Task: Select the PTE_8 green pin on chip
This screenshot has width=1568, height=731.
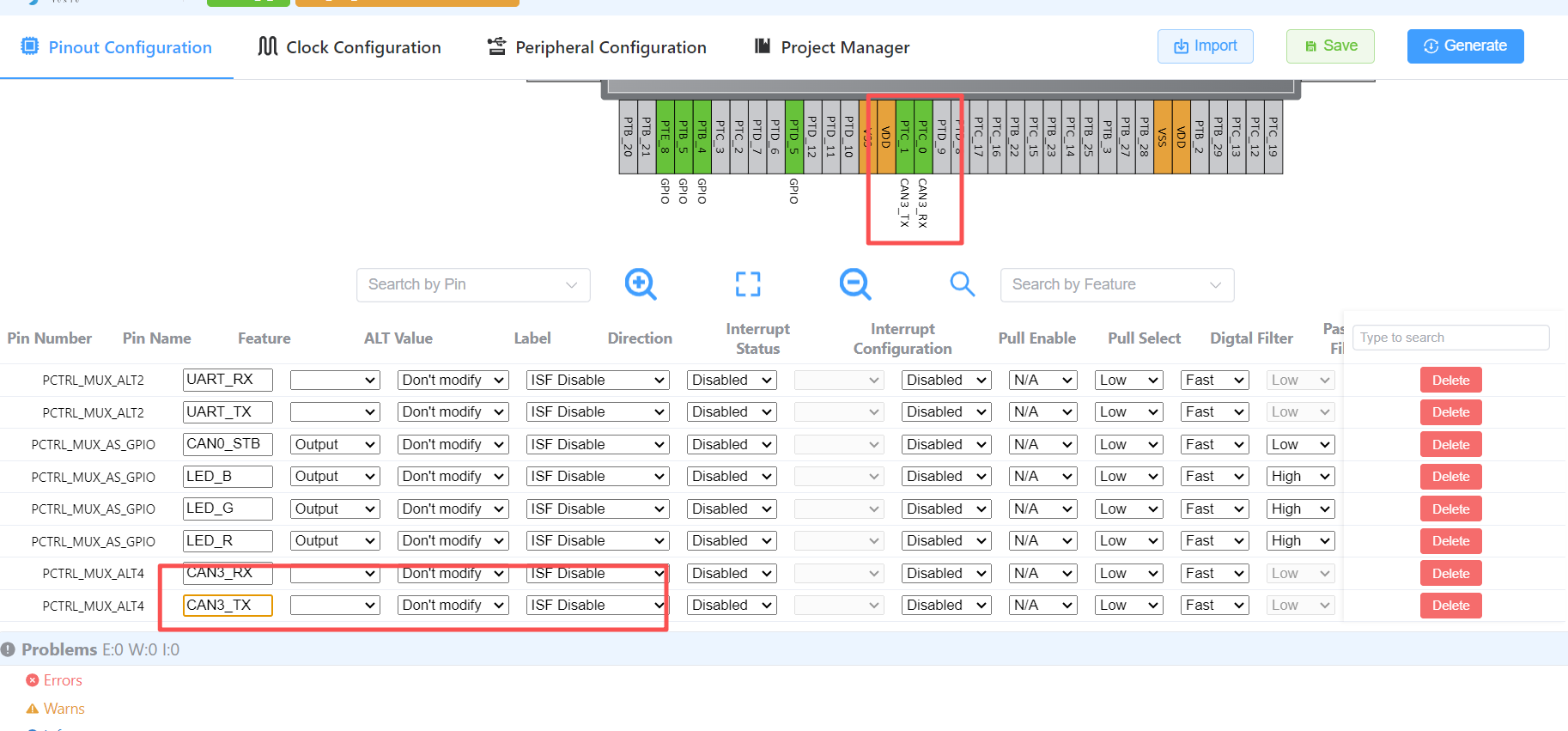Action: (x=665, y=137)
